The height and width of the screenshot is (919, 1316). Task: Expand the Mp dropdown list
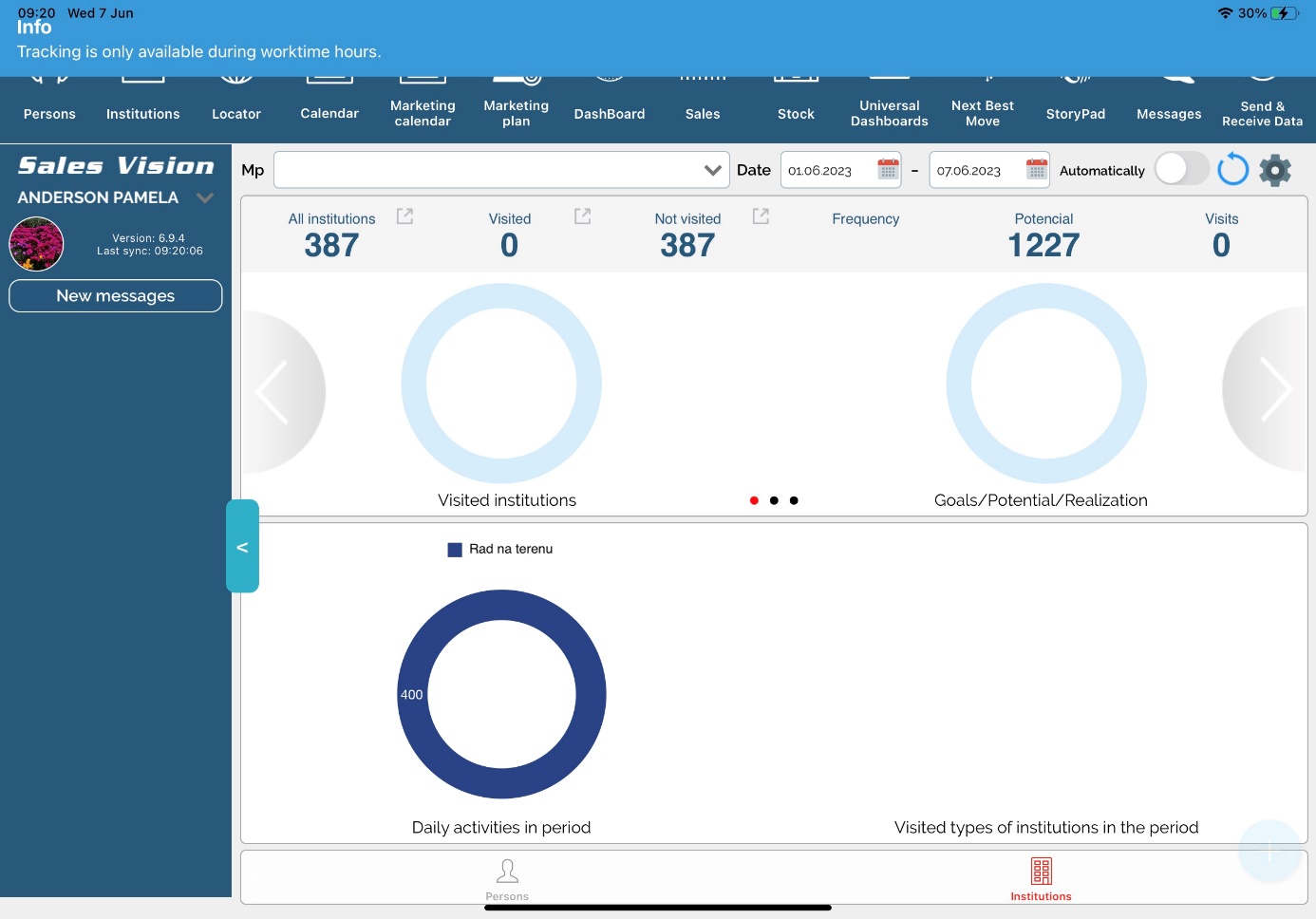coord(712,170)
